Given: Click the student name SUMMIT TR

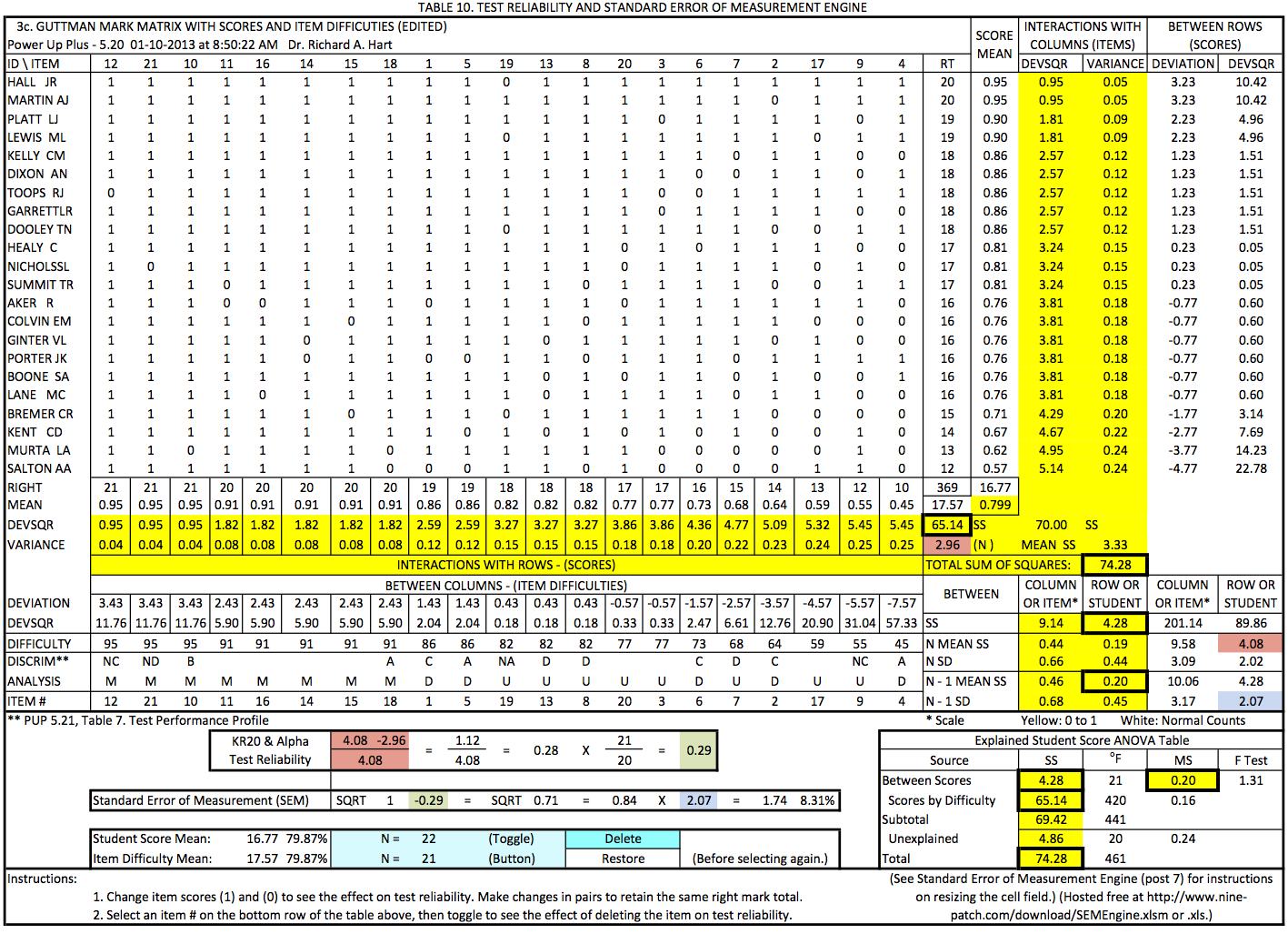Looking at the screenshot, I should 40,285.
